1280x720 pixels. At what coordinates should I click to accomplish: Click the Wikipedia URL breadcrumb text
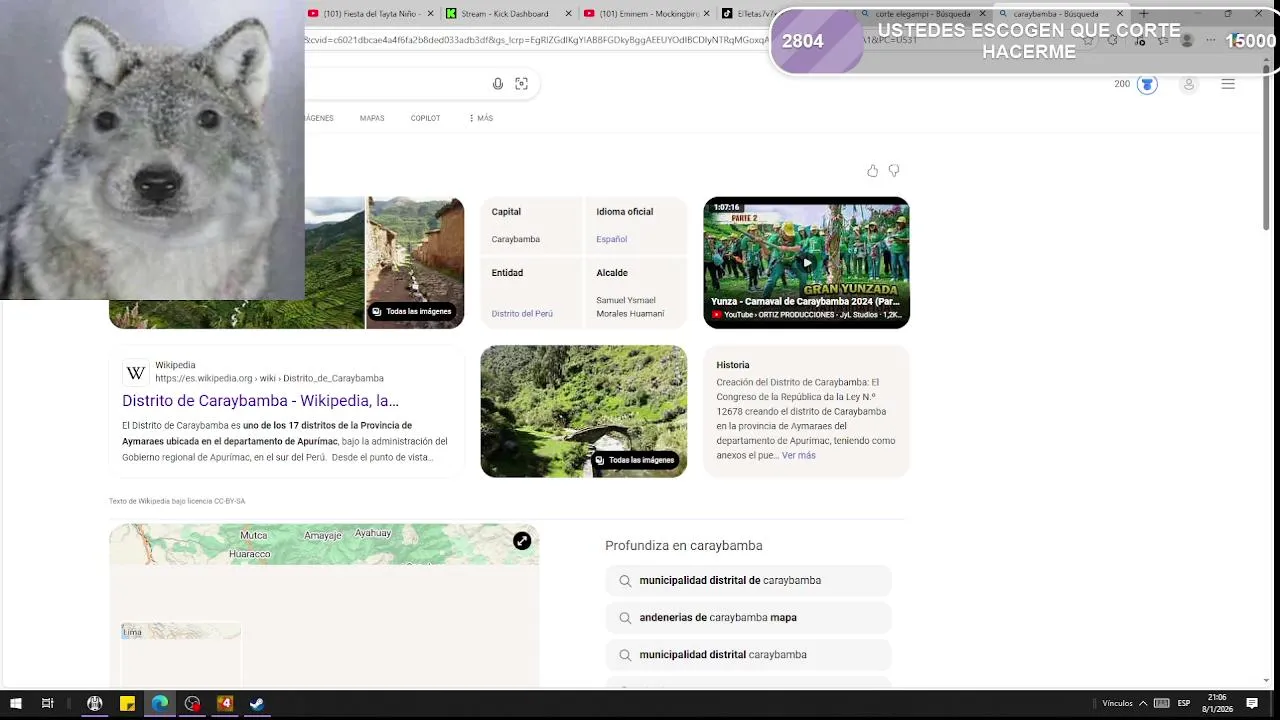(x=269, y=378)
